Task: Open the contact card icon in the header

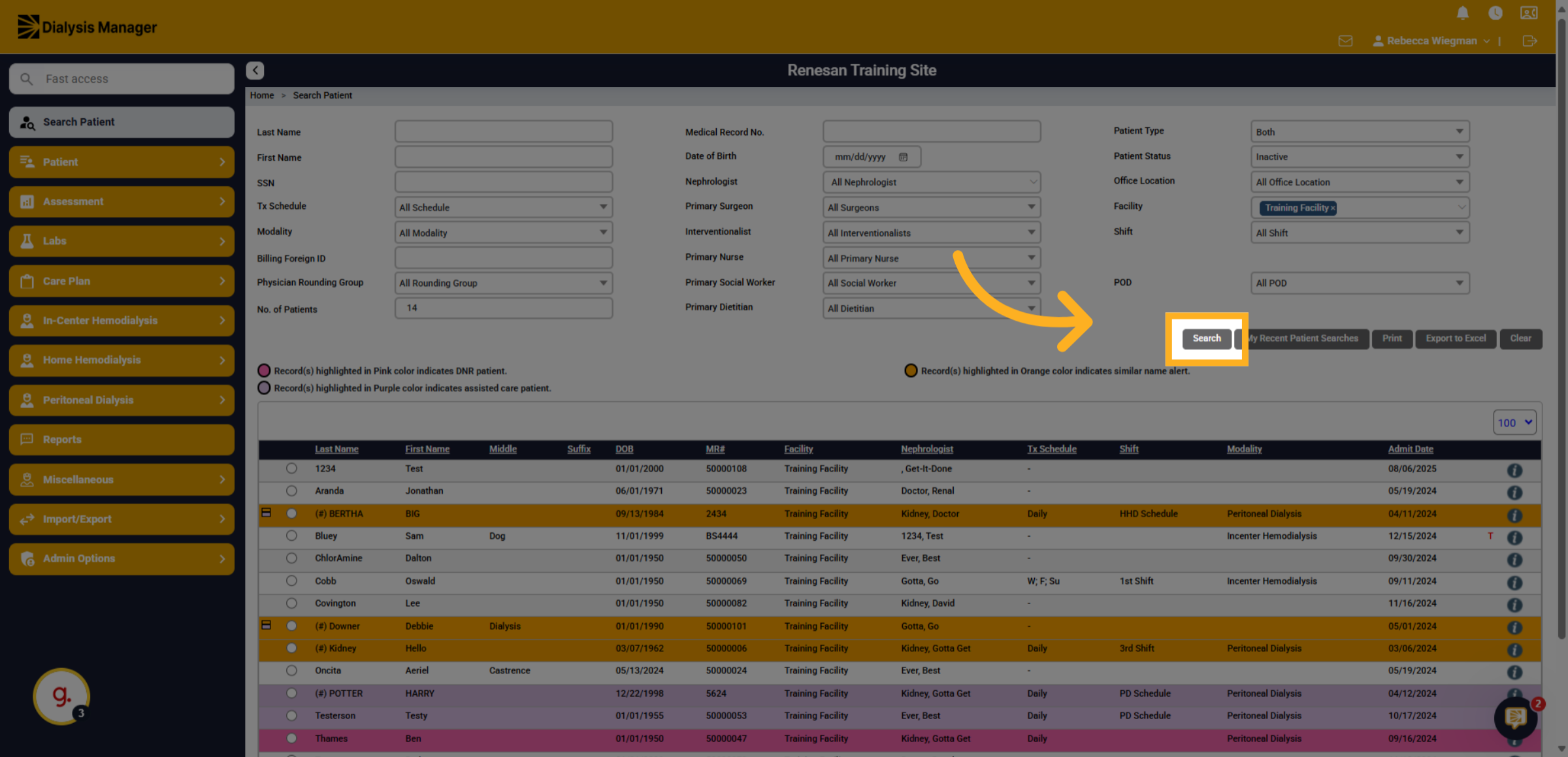Action: 1529,13
